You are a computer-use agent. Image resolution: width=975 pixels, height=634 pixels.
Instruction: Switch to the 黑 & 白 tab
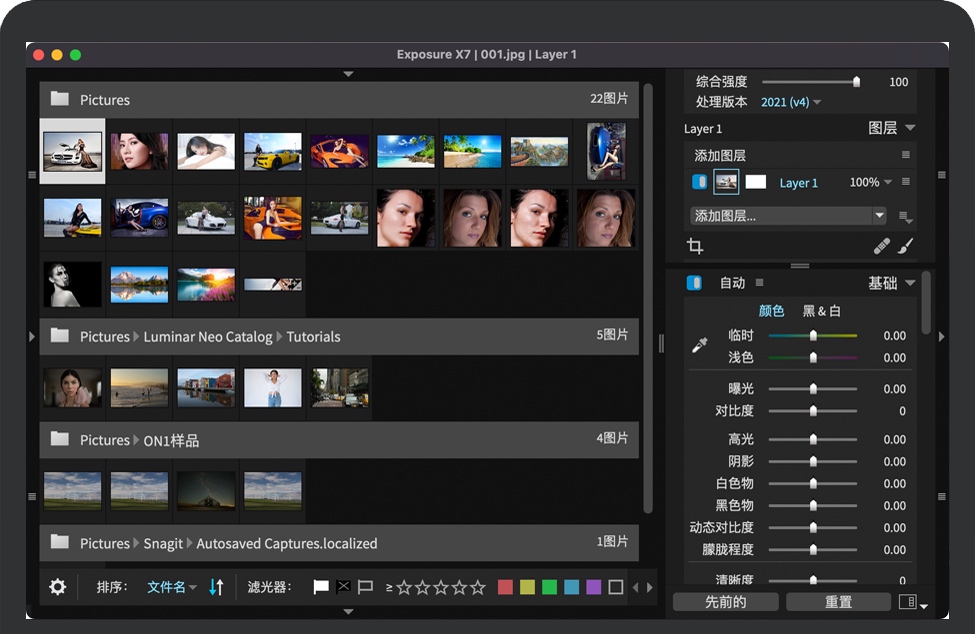(822, 311)
